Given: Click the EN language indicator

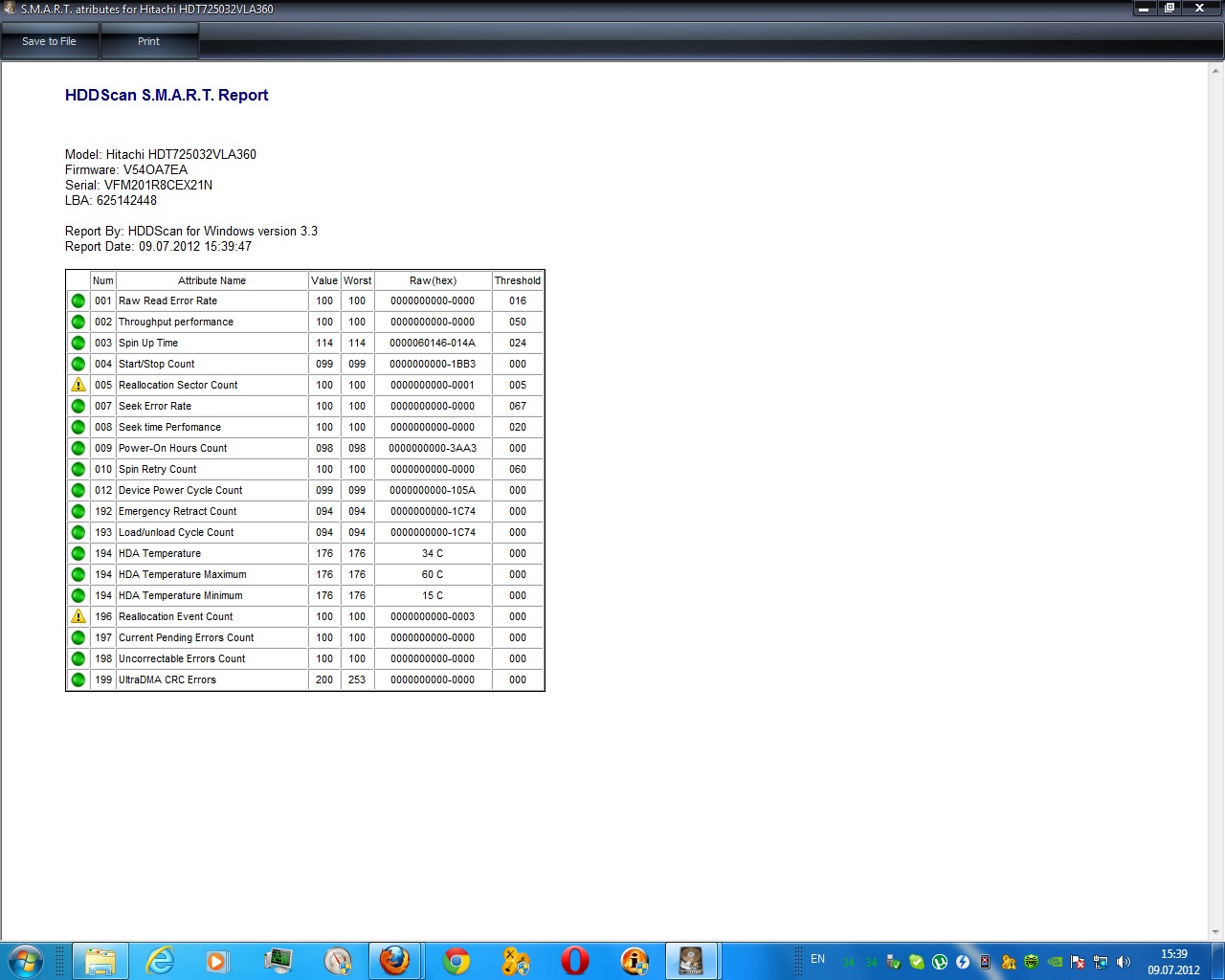Looking at the screenshot, I should pyautogui.click(x=818, y=958).
